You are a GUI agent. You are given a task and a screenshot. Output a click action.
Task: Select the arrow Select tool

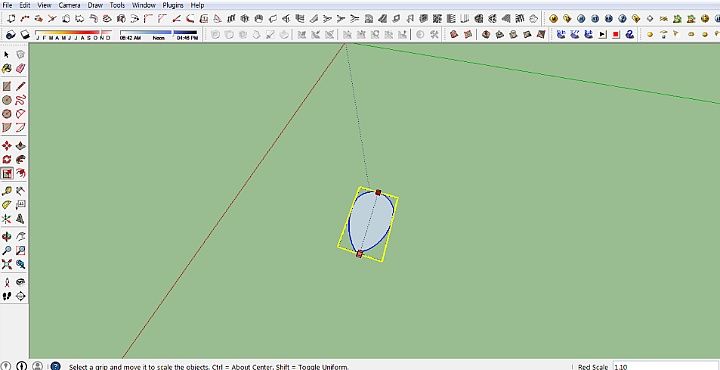point(6,55)
